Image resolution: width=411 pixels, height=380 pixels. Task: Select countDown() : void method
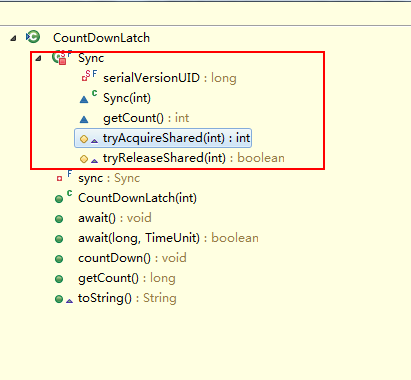pos(132,258)
